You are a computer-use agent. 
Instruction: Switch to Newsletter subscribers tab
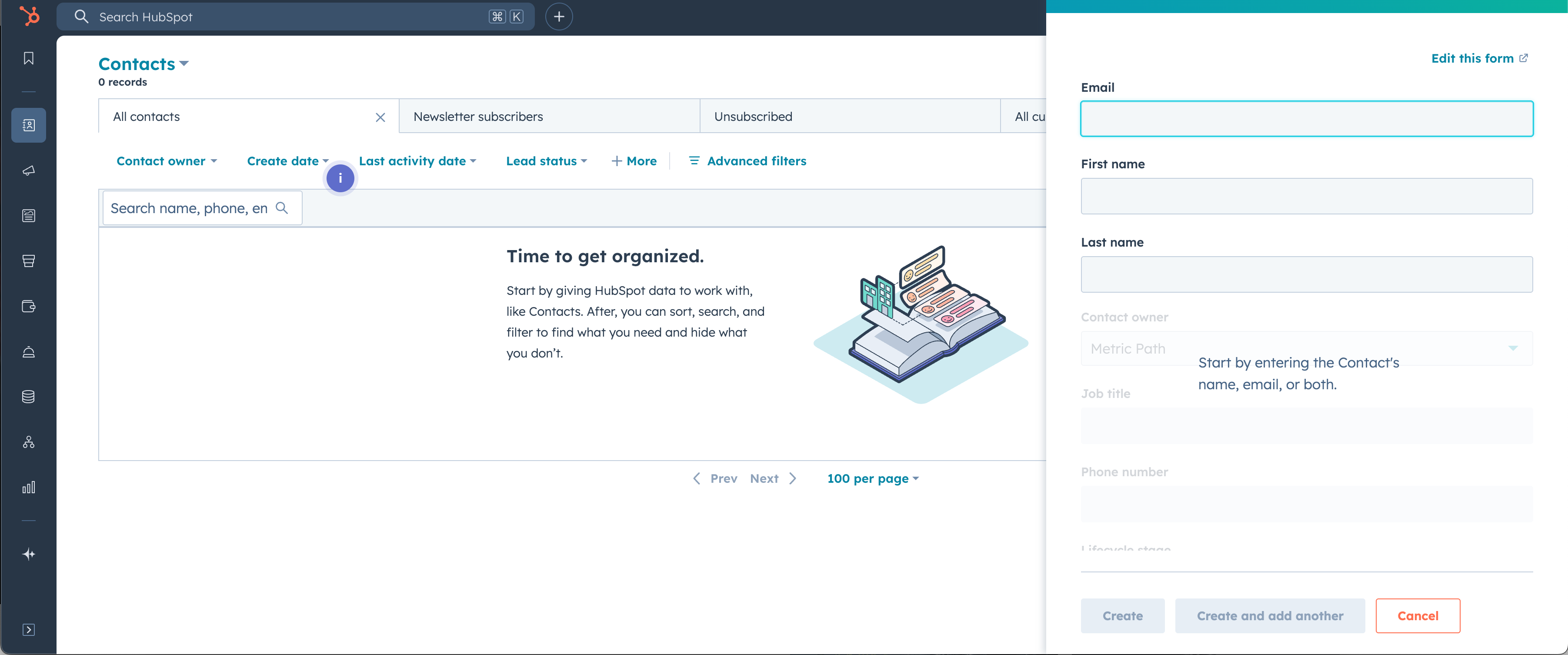coord(549,116)
